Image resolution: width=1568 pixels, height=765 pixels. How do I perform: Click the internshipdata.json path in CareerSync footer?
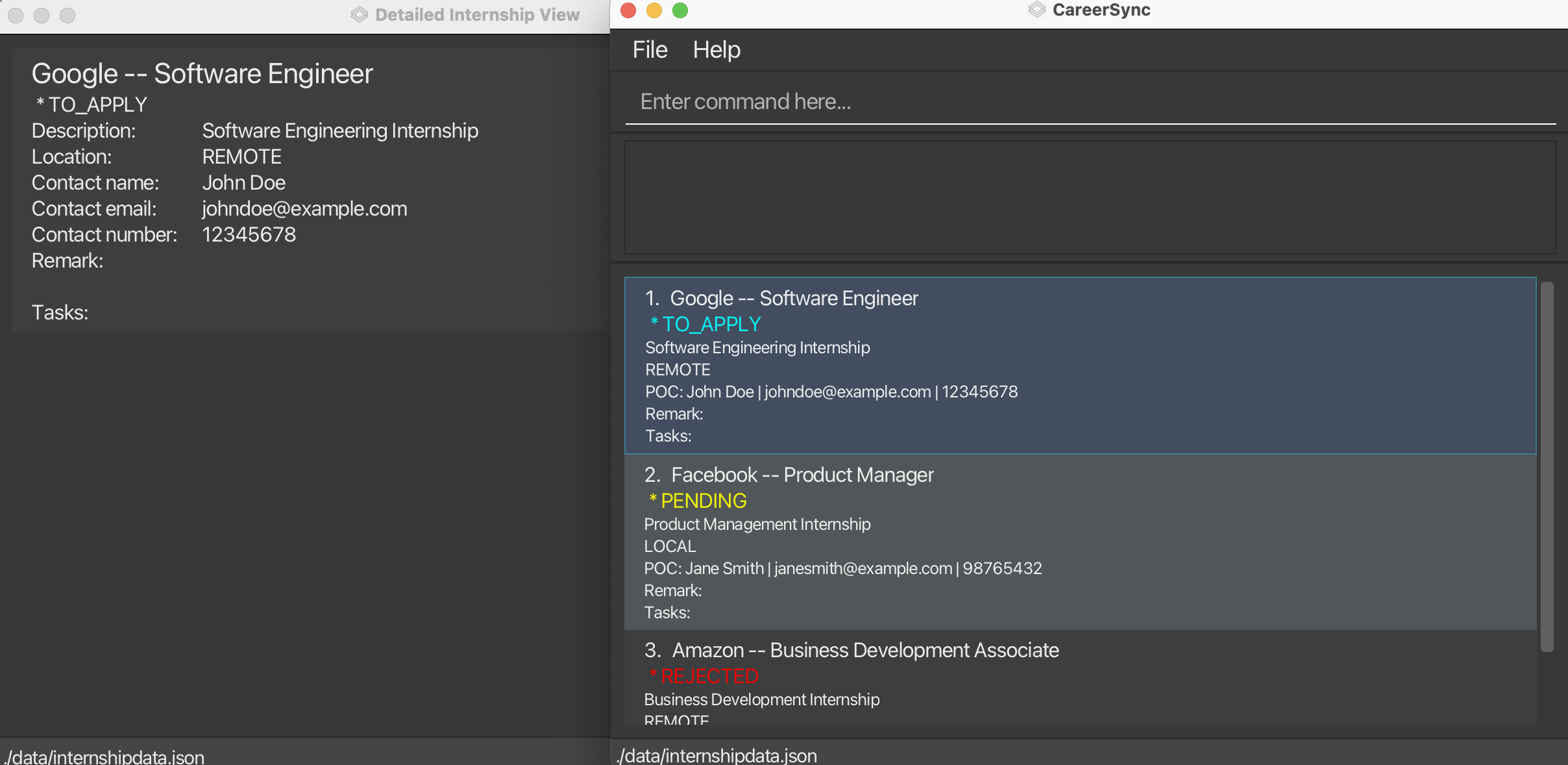coord(717,755)
